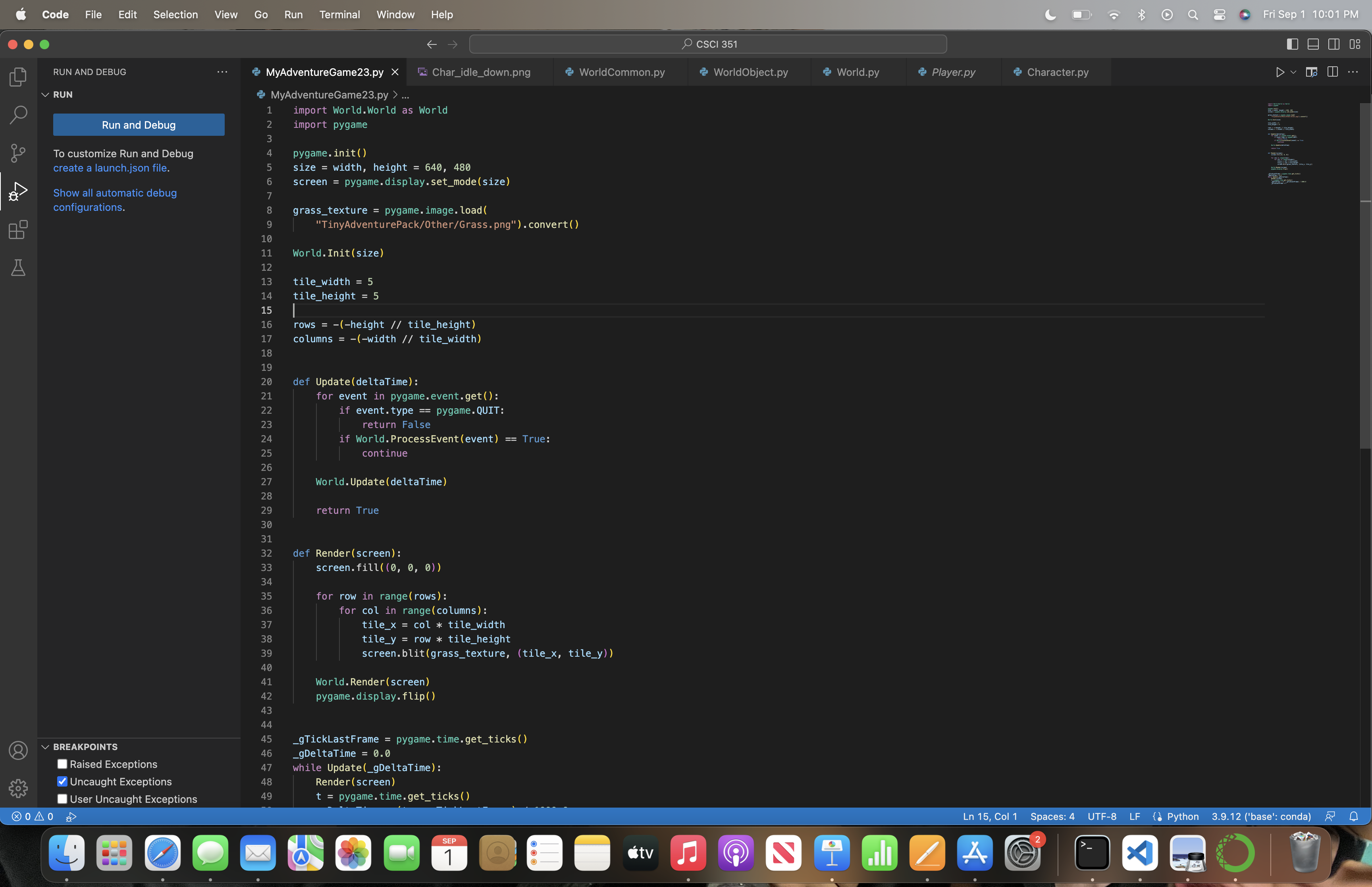Image resolution: width=1372 pixels, height=887 pixels.
Task: Click the notifications bell in status bar
Action: pos(1354,816)
